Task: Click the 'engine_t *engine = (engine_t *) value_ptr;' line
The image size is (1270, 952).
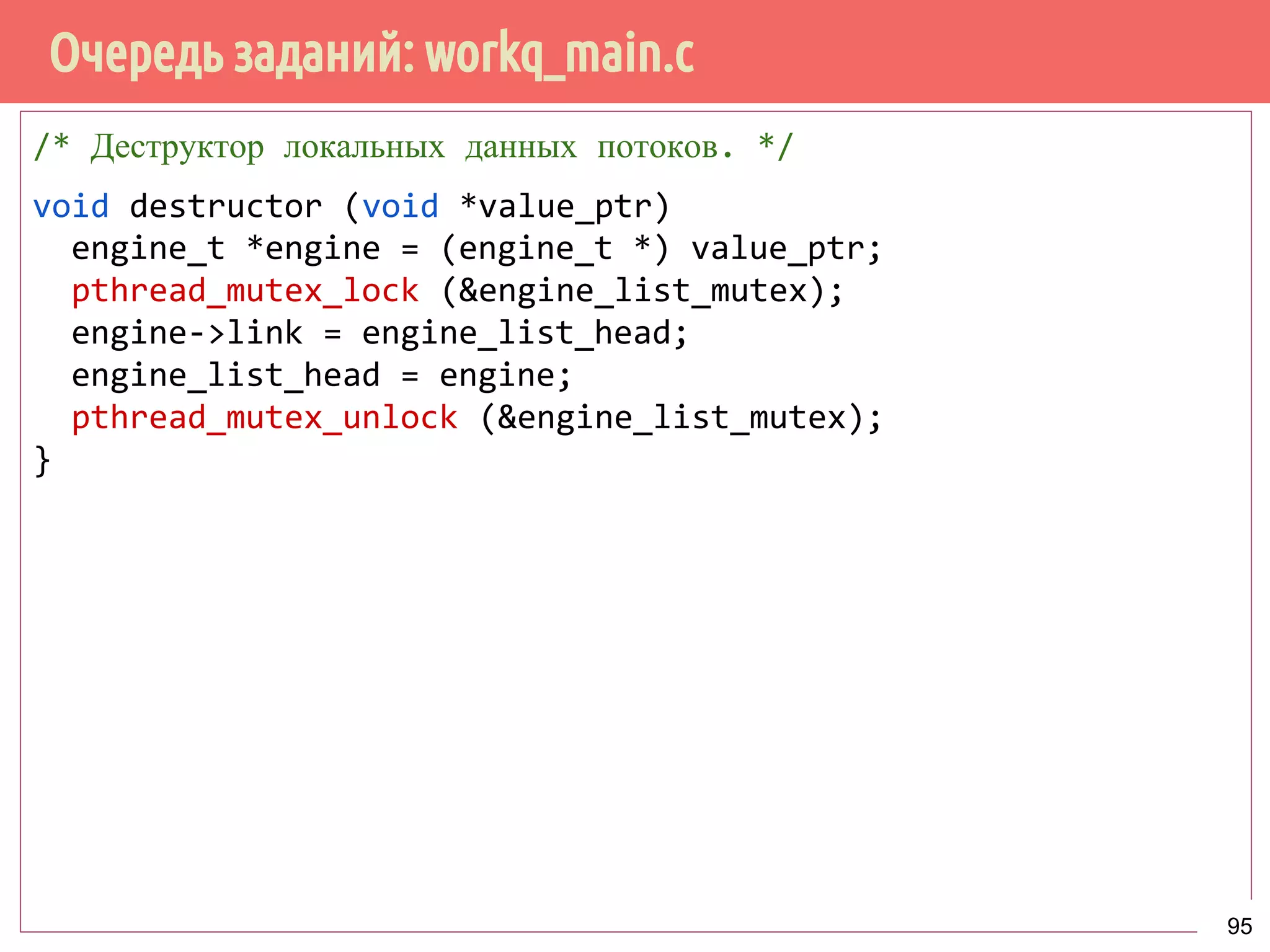Action: pos(476,250)
